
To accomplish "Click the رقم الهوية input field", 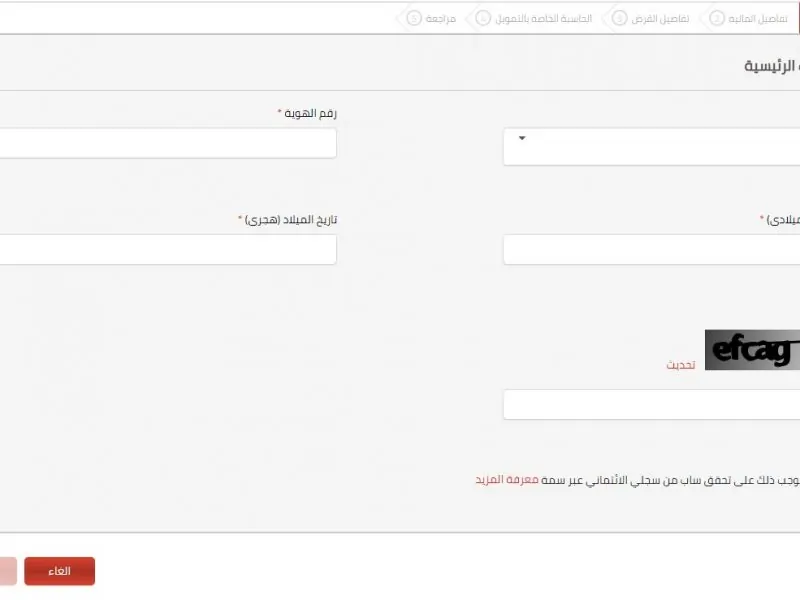I will [168, 143].
